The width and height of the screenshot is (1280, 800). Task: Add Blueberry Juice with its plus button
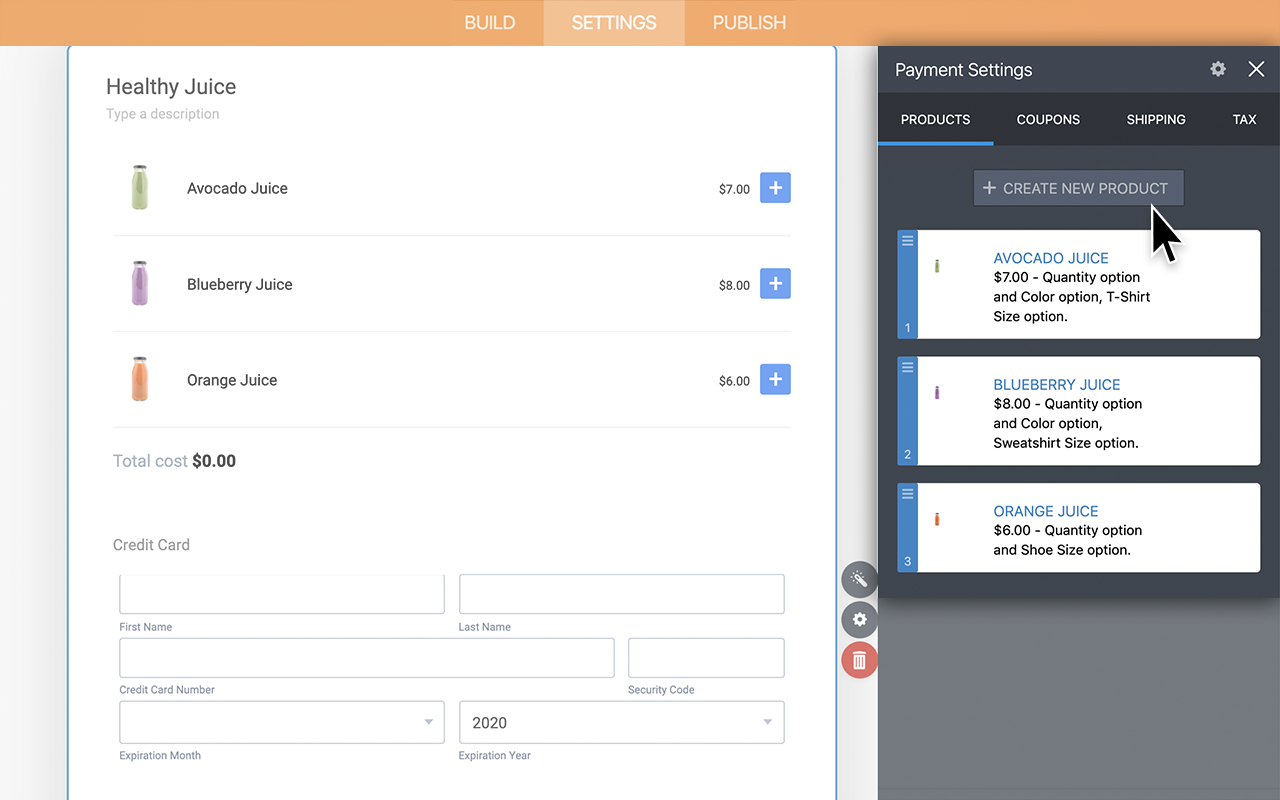tap(775, 284)
